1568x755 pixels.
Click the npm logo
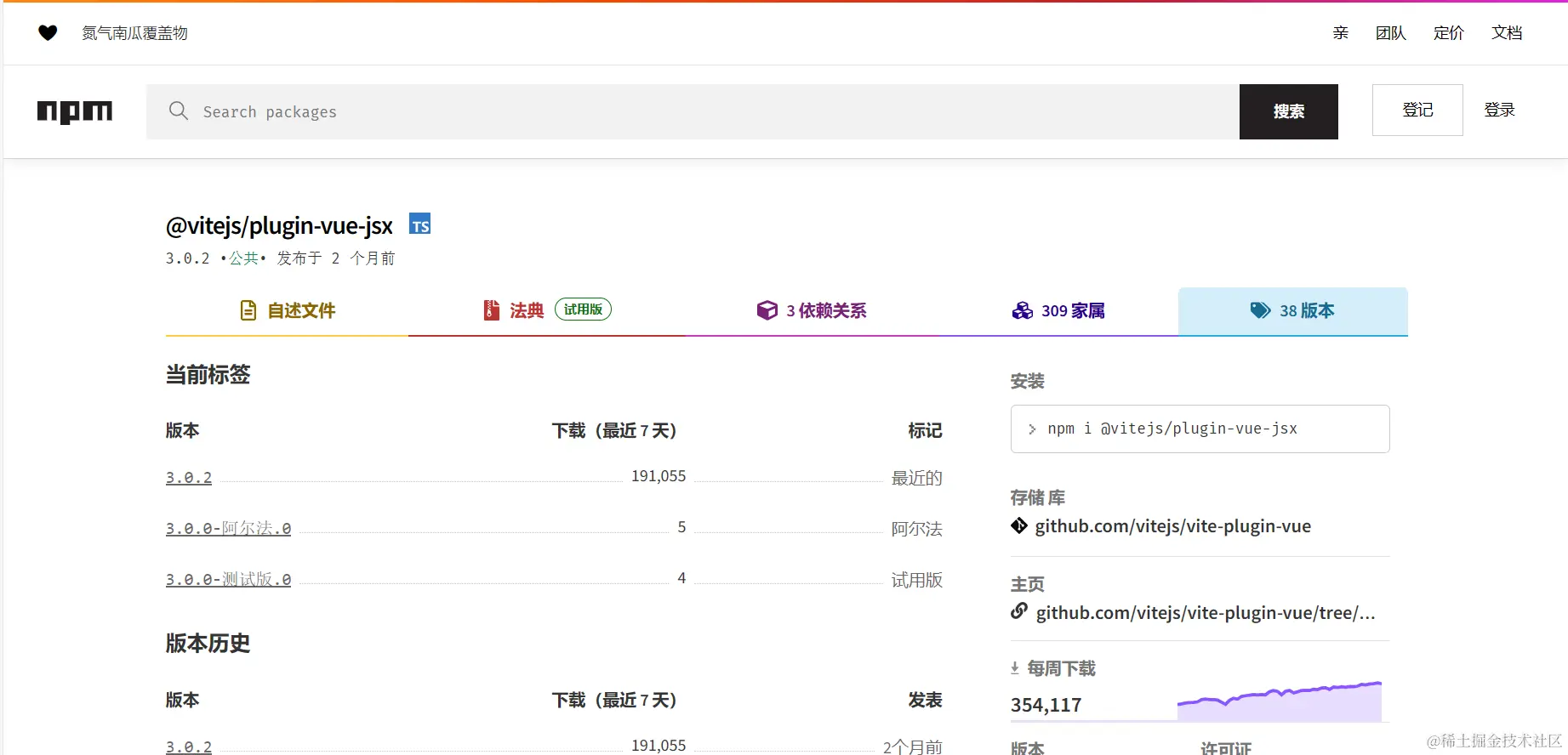75,111
